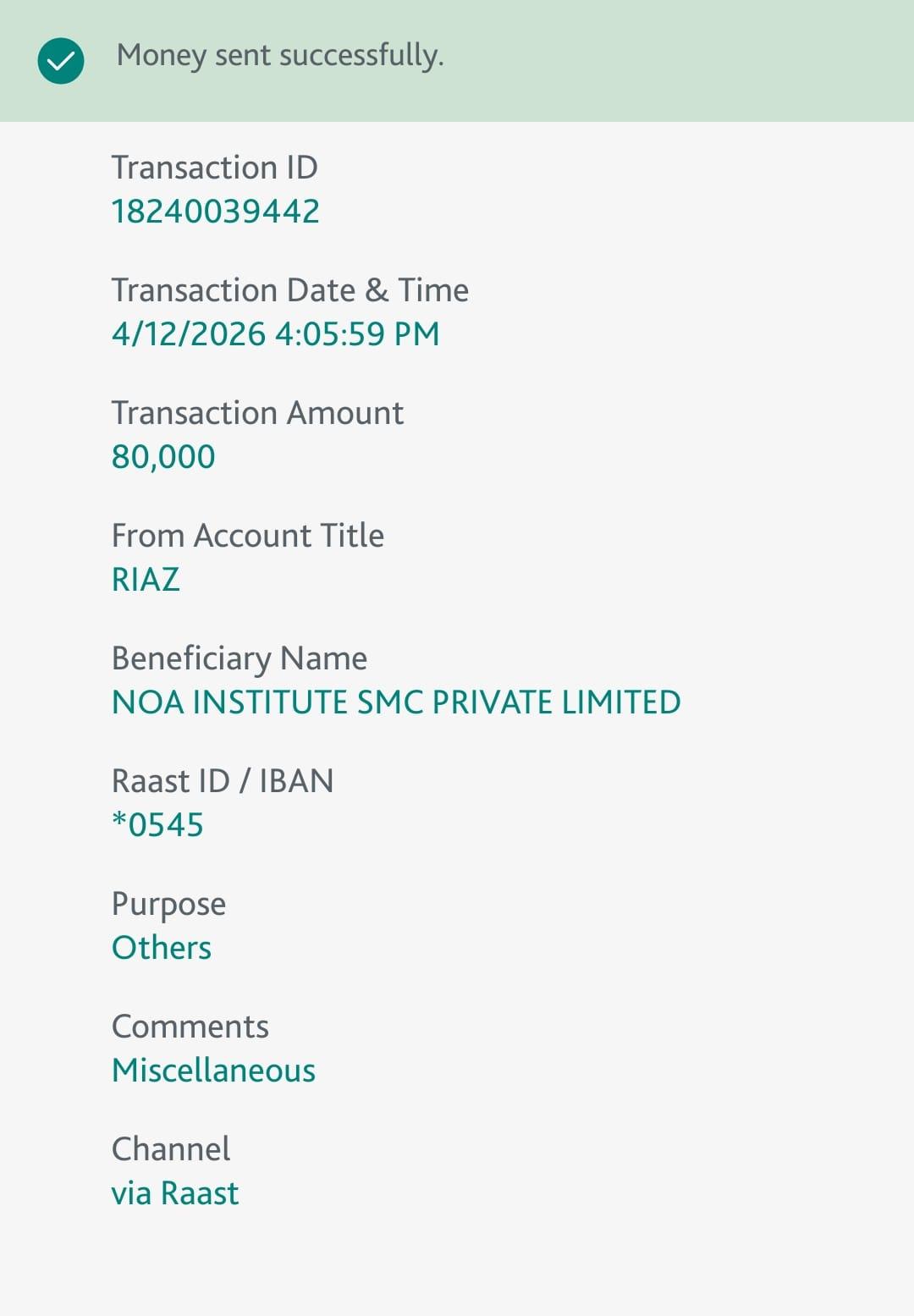Select the transaction ID number 18240039442
This screenshot has height=1316, width=914.
(x=216, y=212)
